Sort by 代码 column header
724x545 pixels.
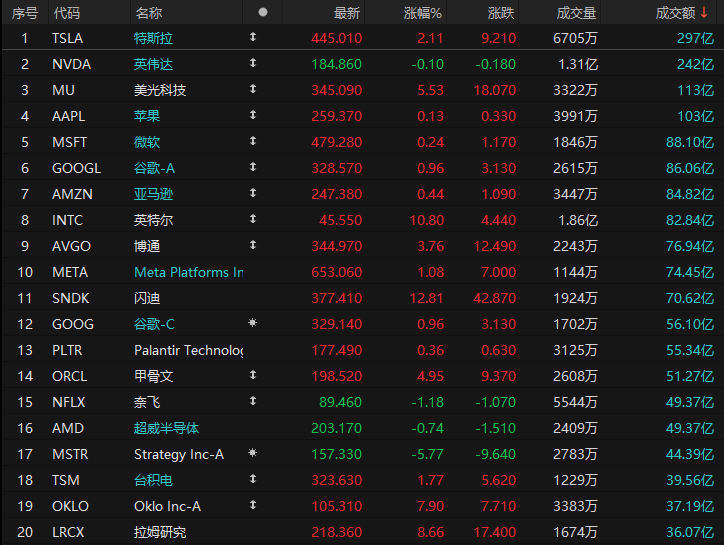(x=67, y=13)
